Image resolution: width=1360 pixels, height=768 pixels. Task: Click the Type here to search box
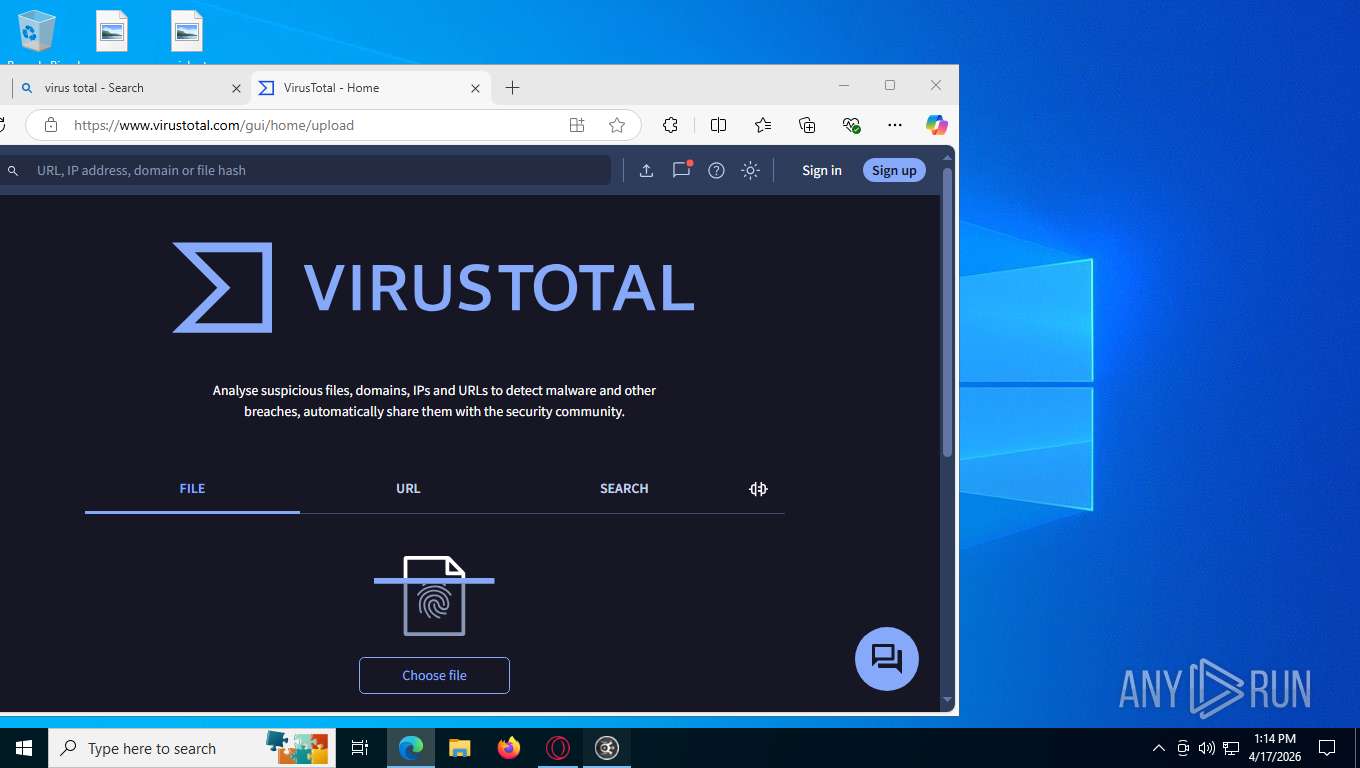point(192,748)
